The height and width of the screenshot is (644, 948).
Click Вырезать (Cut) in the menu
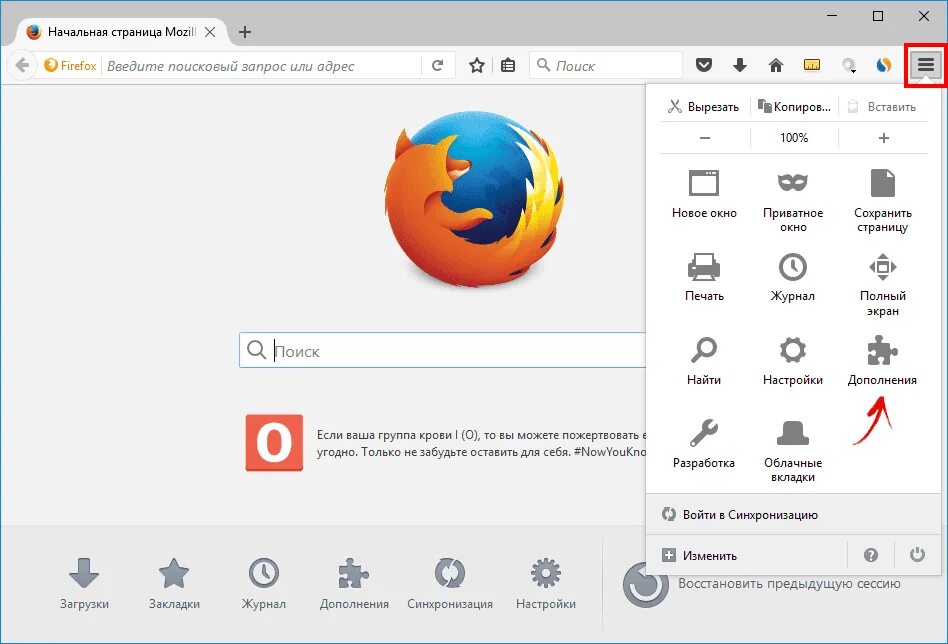coord(704,107)
